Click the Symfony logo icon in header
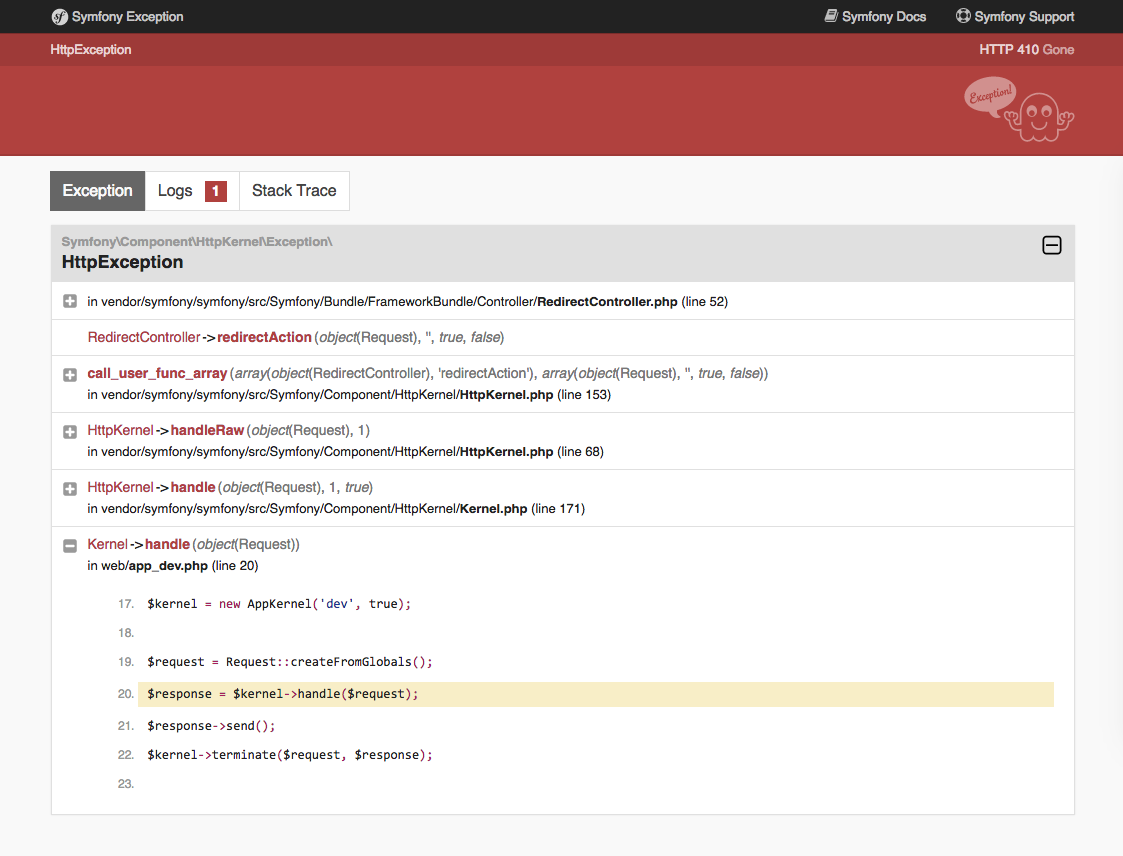Viewport: 1123px width, 856px height. pyautogui.click(x=59, y=16)
